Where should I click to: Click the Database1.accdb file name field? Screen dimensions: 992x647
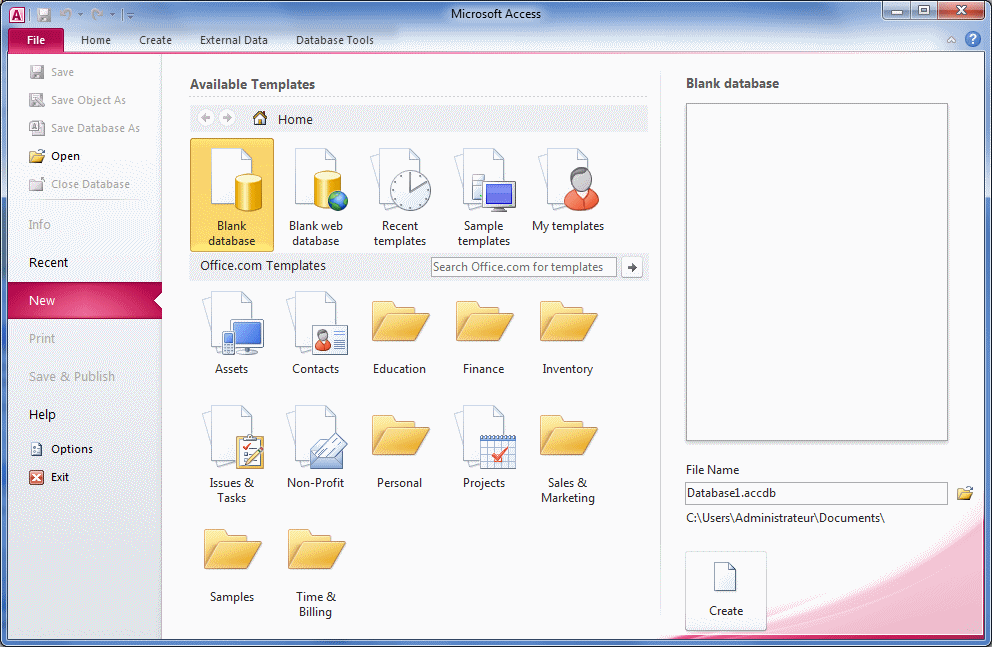(x=815, y=493)
